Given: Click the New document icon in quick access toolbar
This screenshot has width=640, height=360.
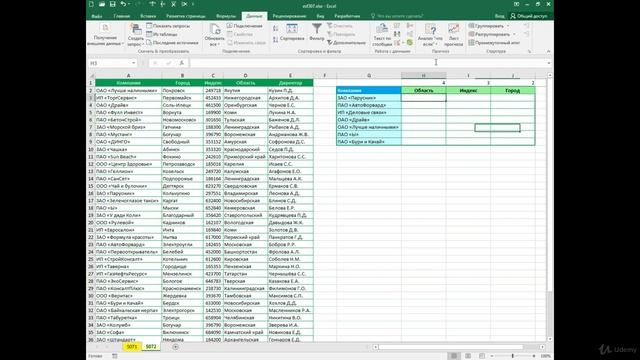Looking at the screenshot, I should (91, 4).
